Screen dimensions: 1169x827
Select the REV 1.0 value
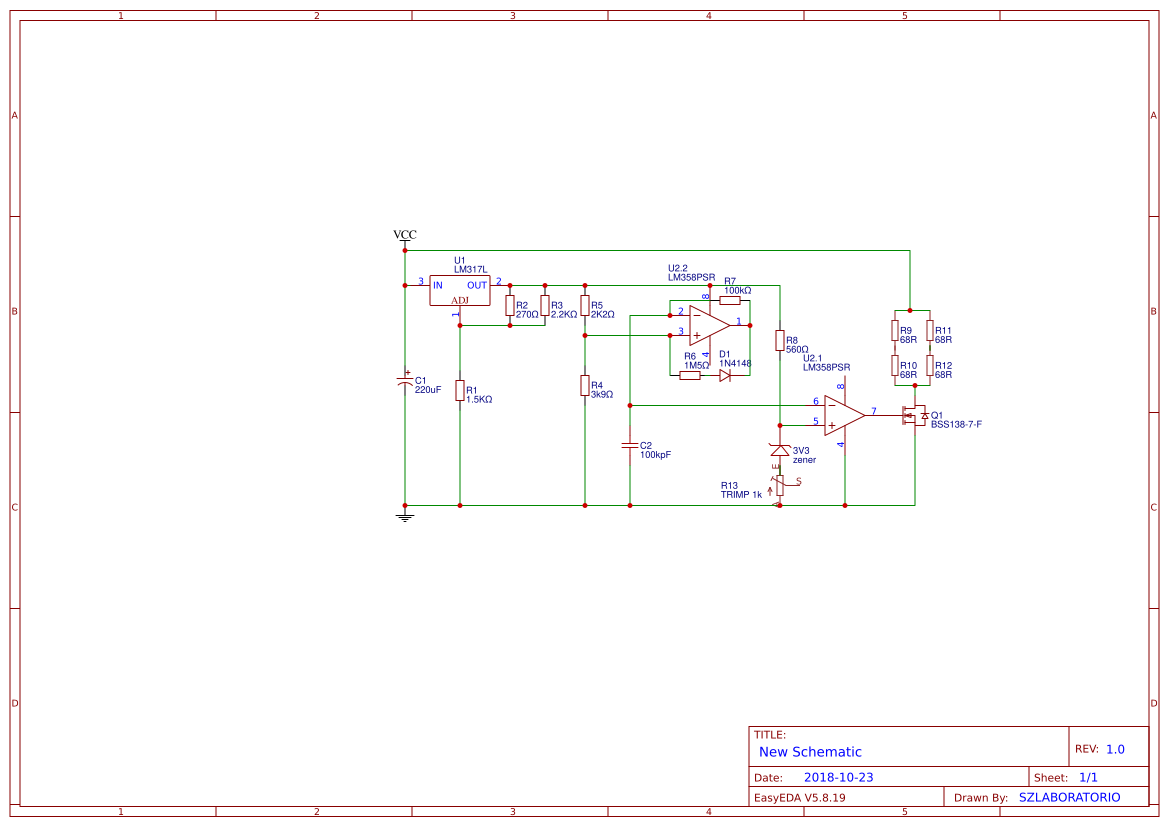pos(1115,749)
